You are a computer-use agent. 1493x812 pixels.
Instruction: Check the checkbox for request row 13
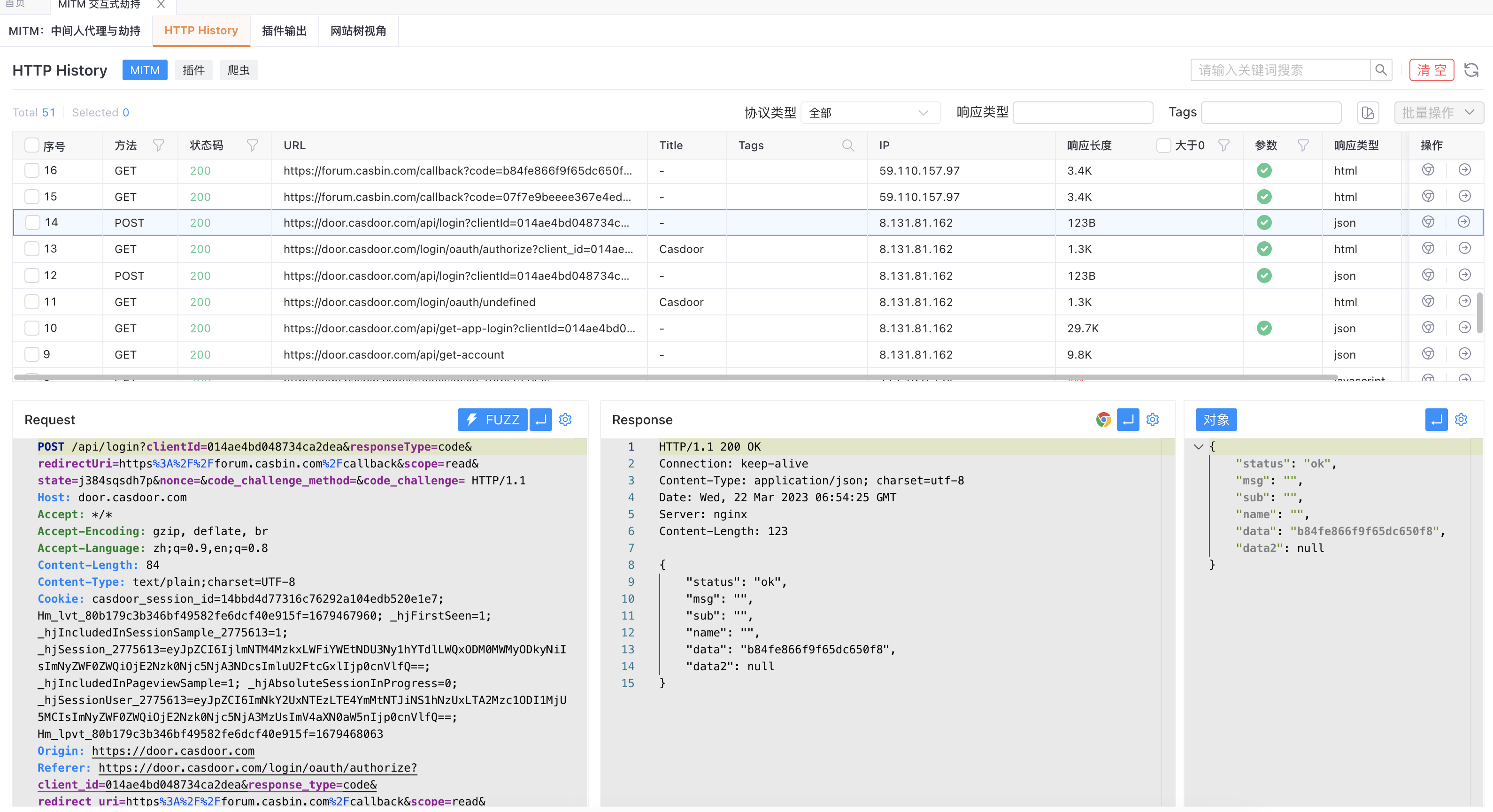pyautogui.click(x=32, y=249)
